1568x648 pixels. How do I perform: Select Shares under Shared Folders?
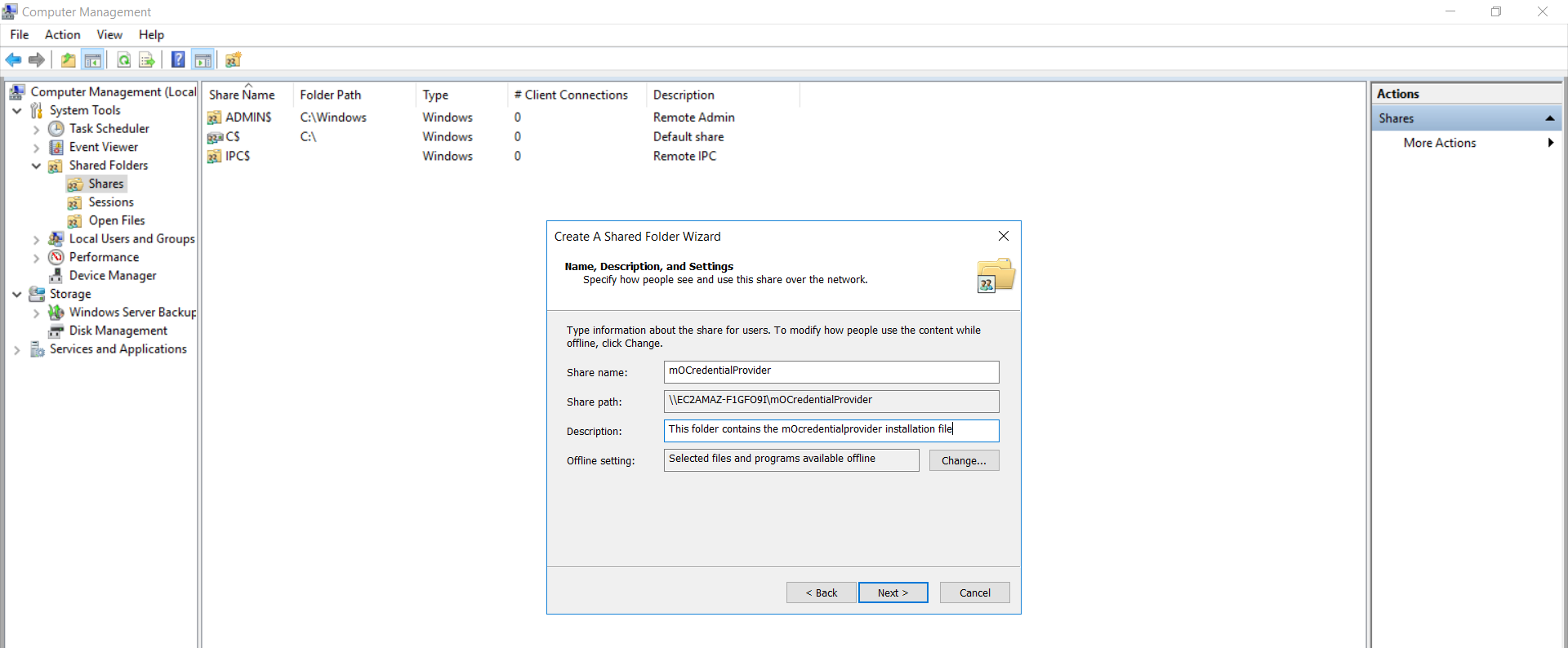coord(105,184)
